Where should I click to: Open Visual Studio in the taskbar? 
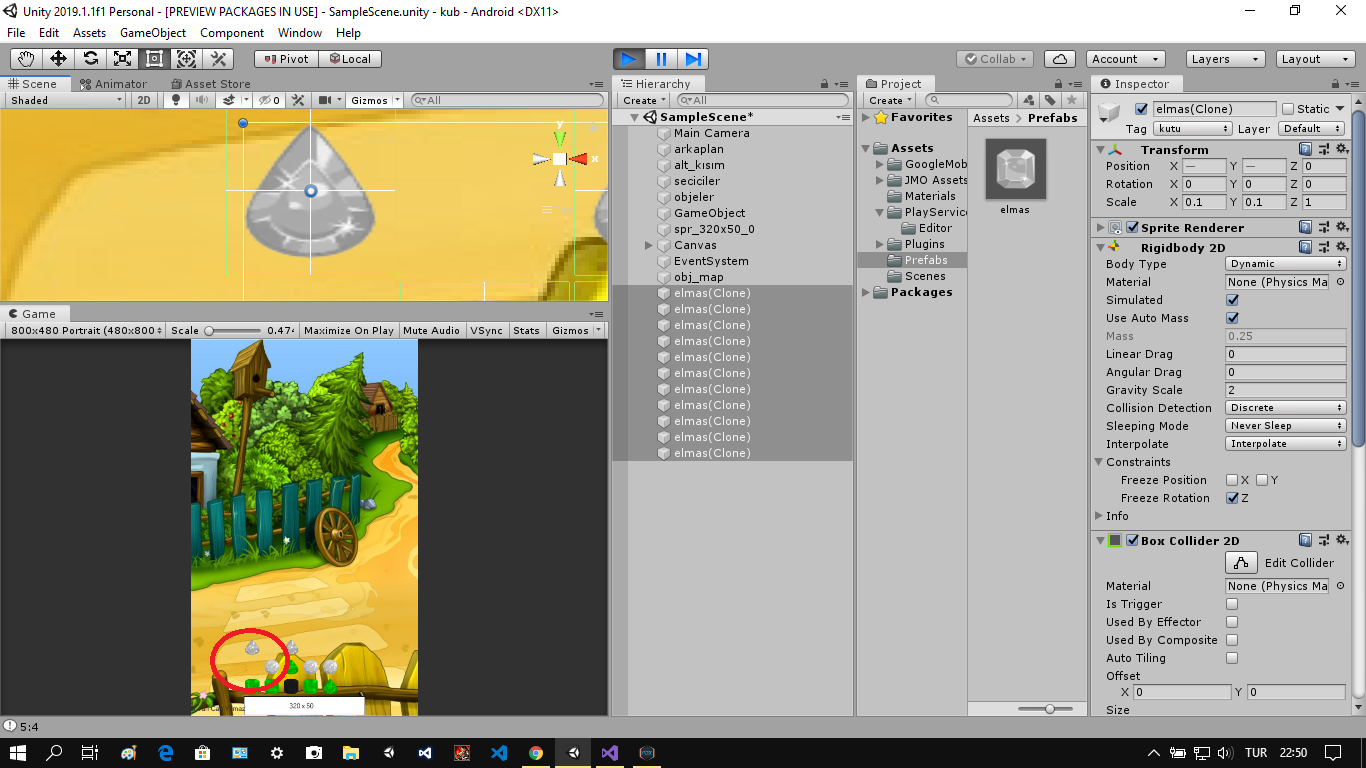pos(609,753)
